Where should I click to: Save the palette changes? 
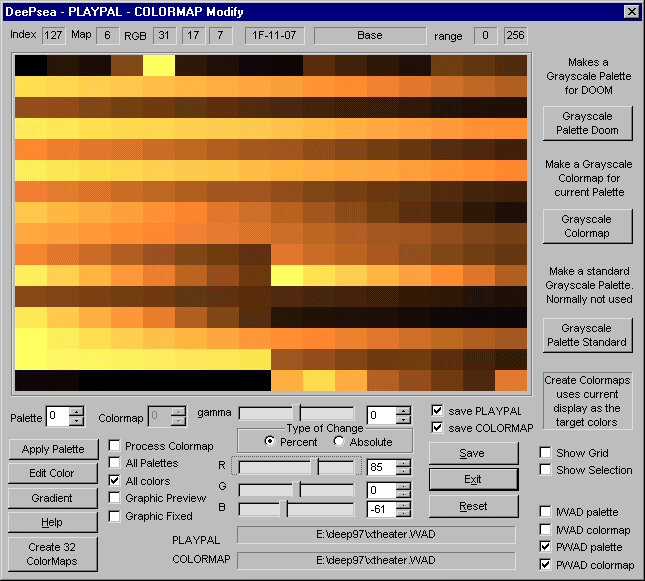(473, 453)
